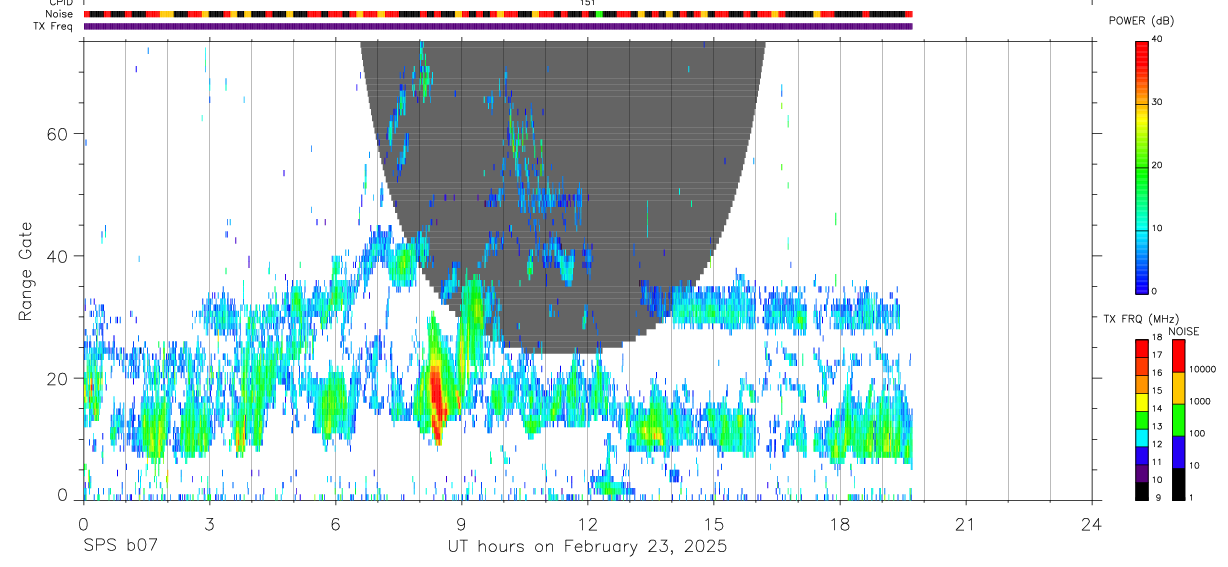Click the 1000 label in NOISE legend

coord(1200,402)
